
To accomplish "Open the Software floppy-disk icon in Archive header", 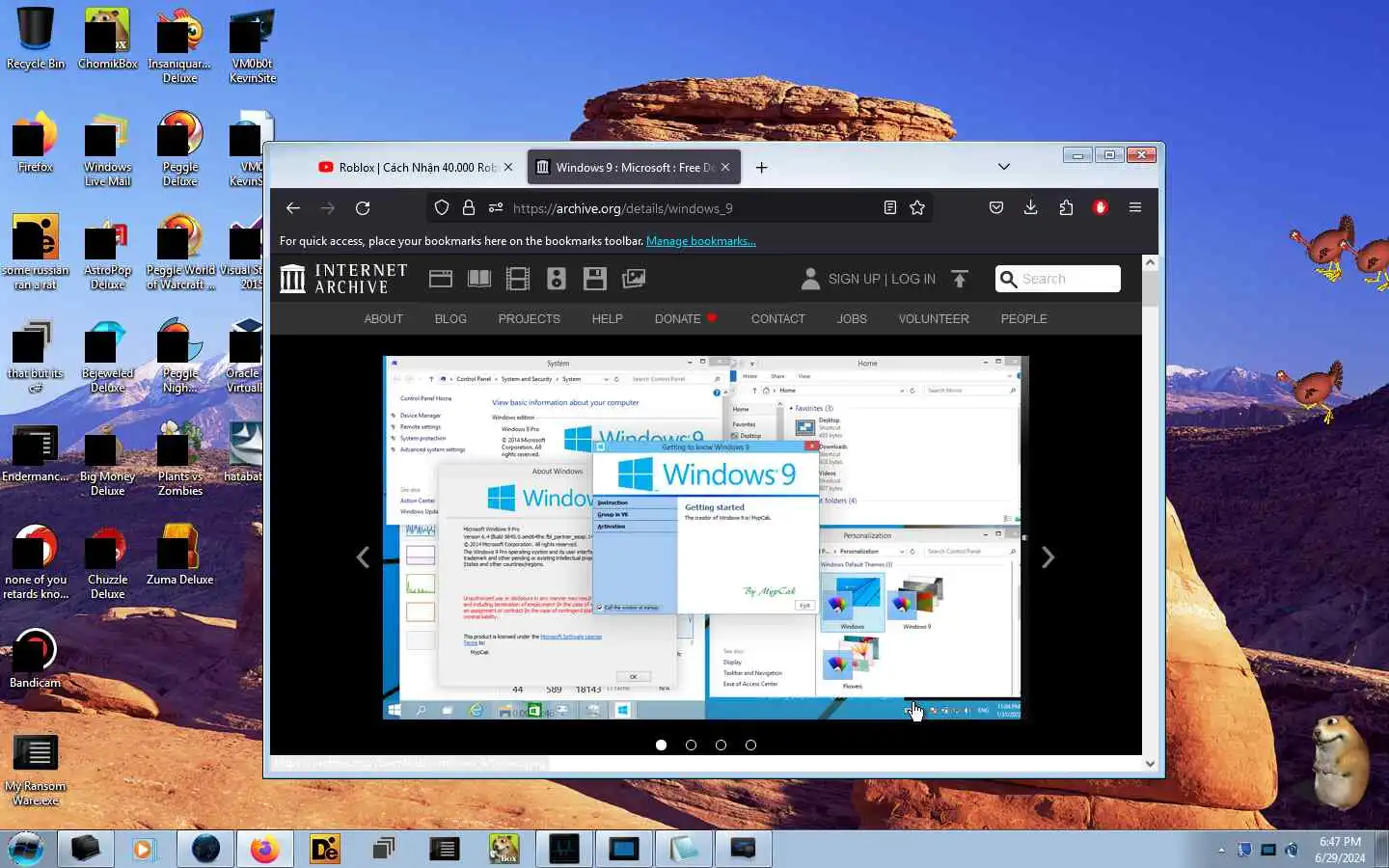I will point(595,279).
